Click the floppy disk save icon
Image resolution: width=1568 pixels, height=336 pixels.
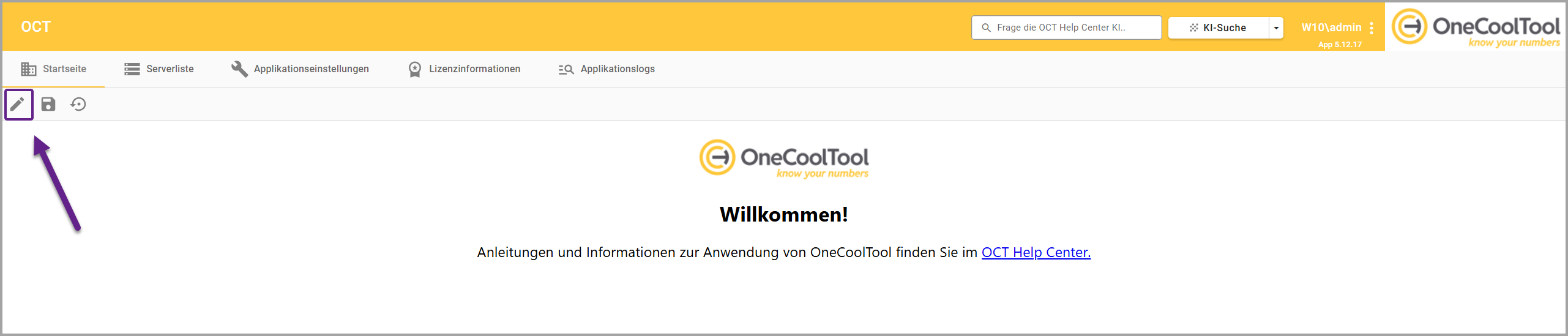pos(48,105)
